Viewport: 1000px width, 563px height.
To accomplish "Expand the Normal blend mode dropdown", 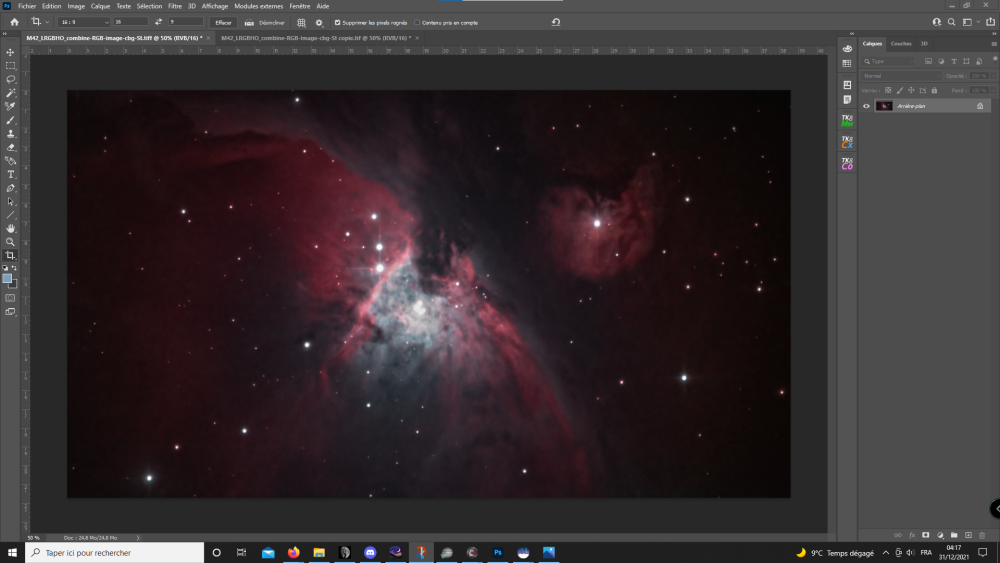I will [901, 76].
